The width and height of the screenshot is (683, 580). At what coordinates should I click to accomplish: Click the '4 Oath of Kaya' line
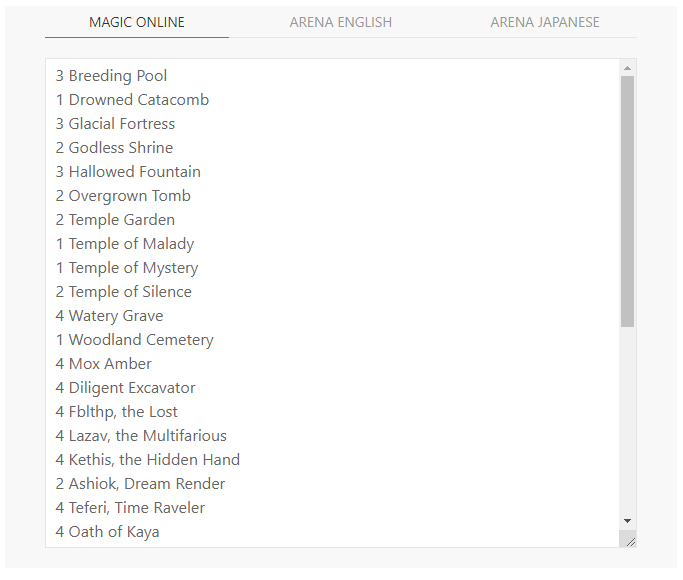[x=107, y=532]
